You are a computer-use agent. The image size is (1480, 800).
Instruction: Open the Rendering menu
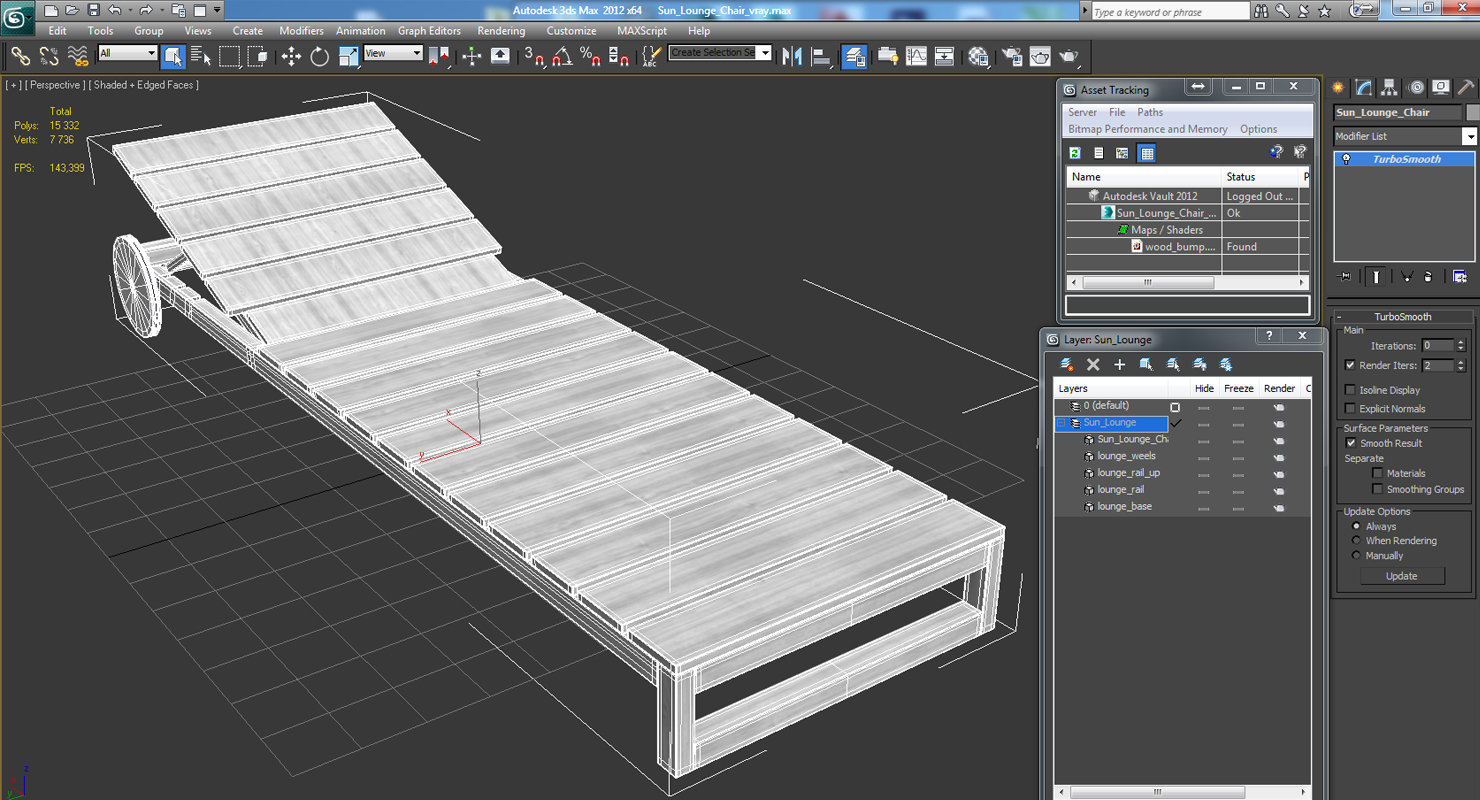tap(501, 31)
